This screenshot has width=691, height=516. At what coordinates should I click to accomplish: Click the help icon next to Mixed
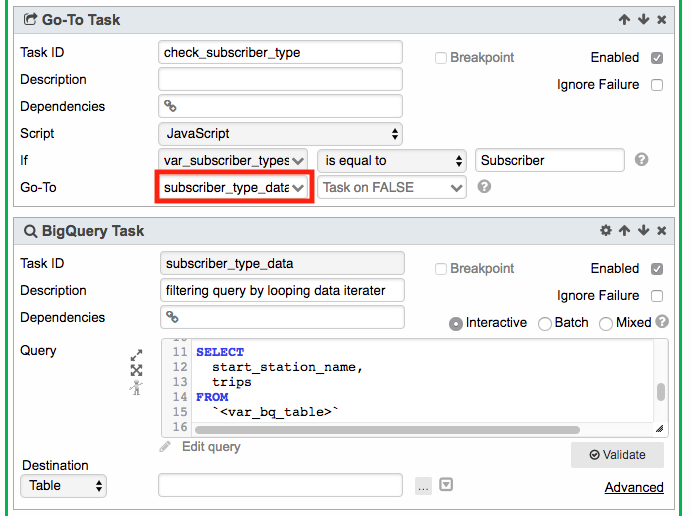point(662,322)
